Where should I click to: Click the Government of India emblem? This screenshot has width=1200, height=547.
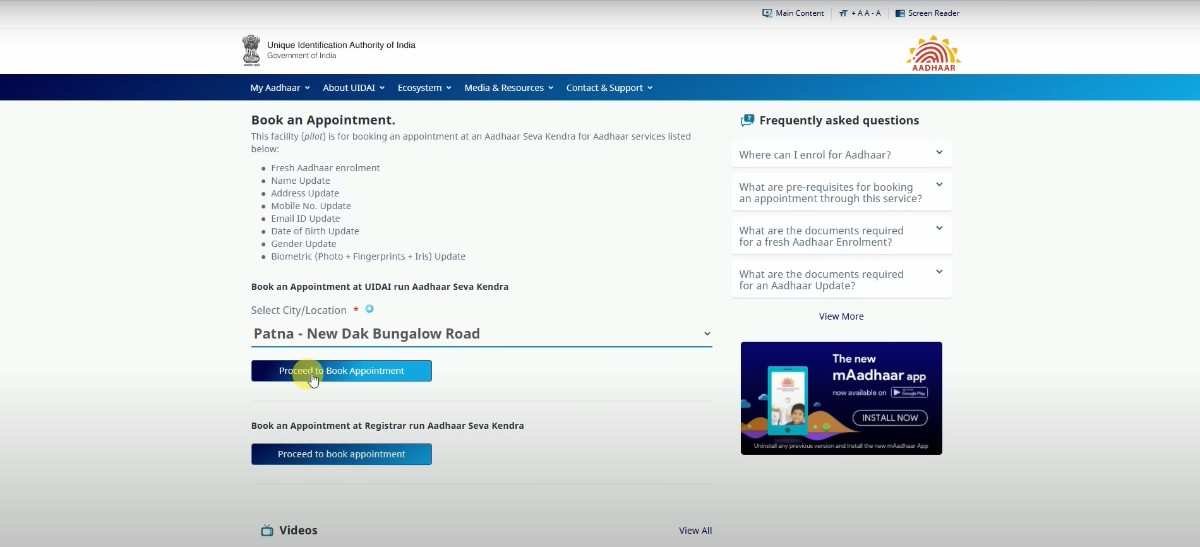[x=250, y=49]
